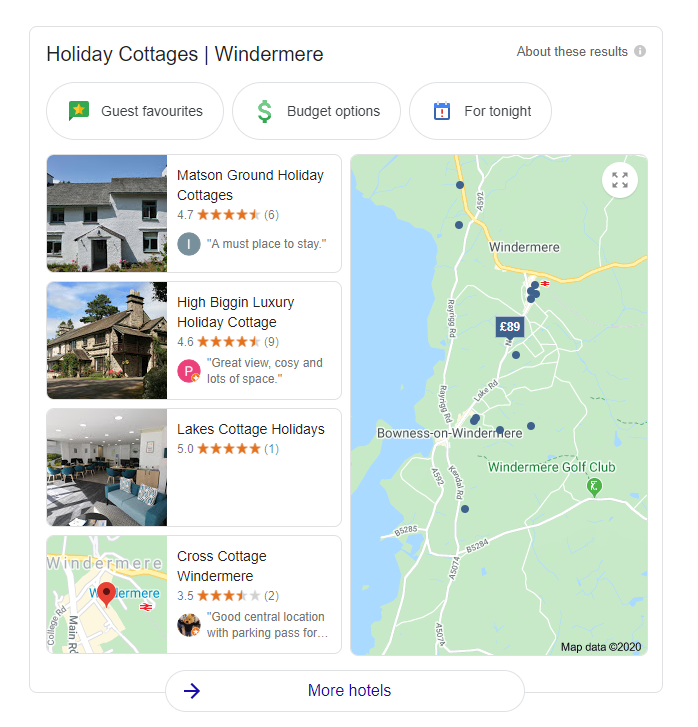Open Cross Cottage Windermere listing
The image size is (698, 727).
194,594
